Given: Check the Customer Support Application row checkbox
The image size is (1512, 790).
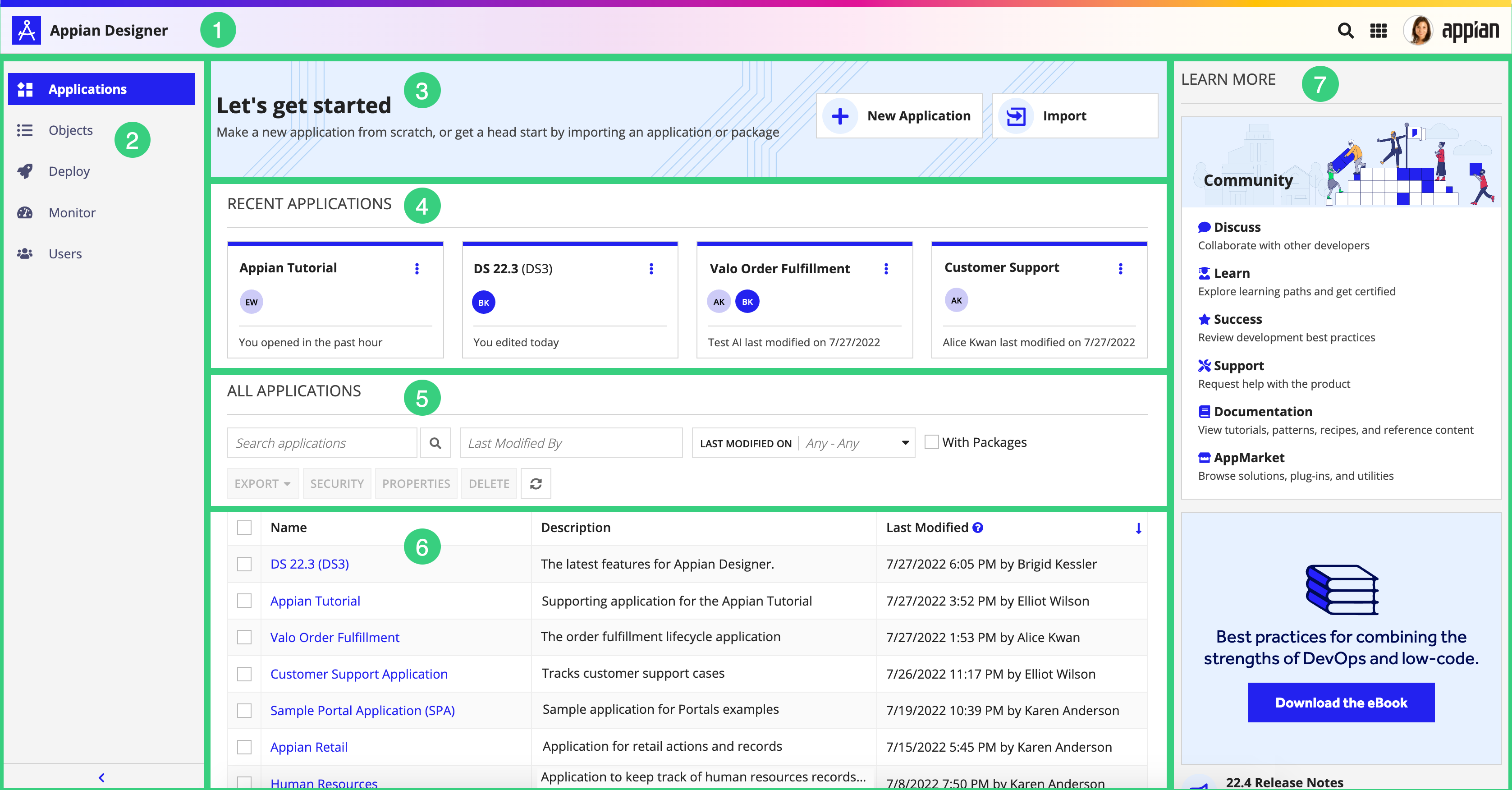Looking at the screenshot, I should coord(244,674).
